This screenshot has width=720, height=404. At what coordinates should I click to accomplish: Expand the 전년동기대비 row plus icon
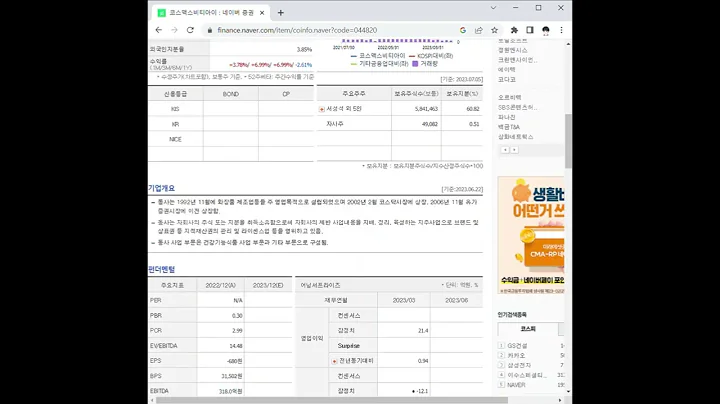(x=334, y=361)
